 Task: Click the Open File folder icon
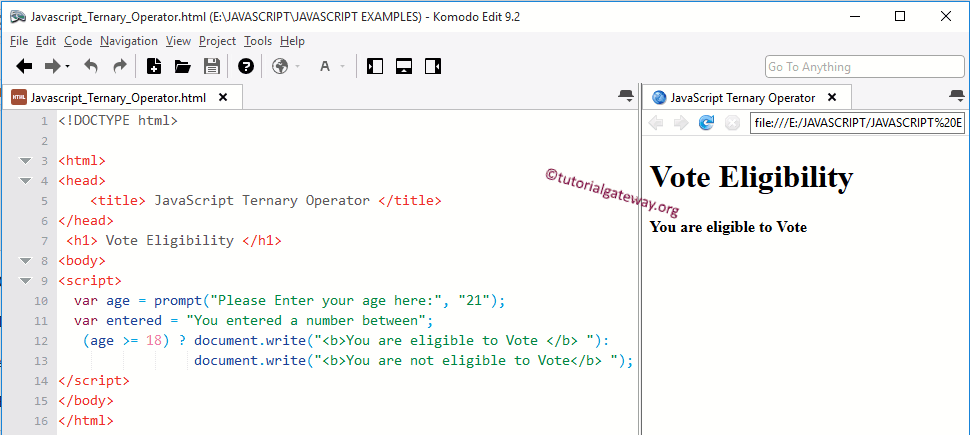pos(182,66)
